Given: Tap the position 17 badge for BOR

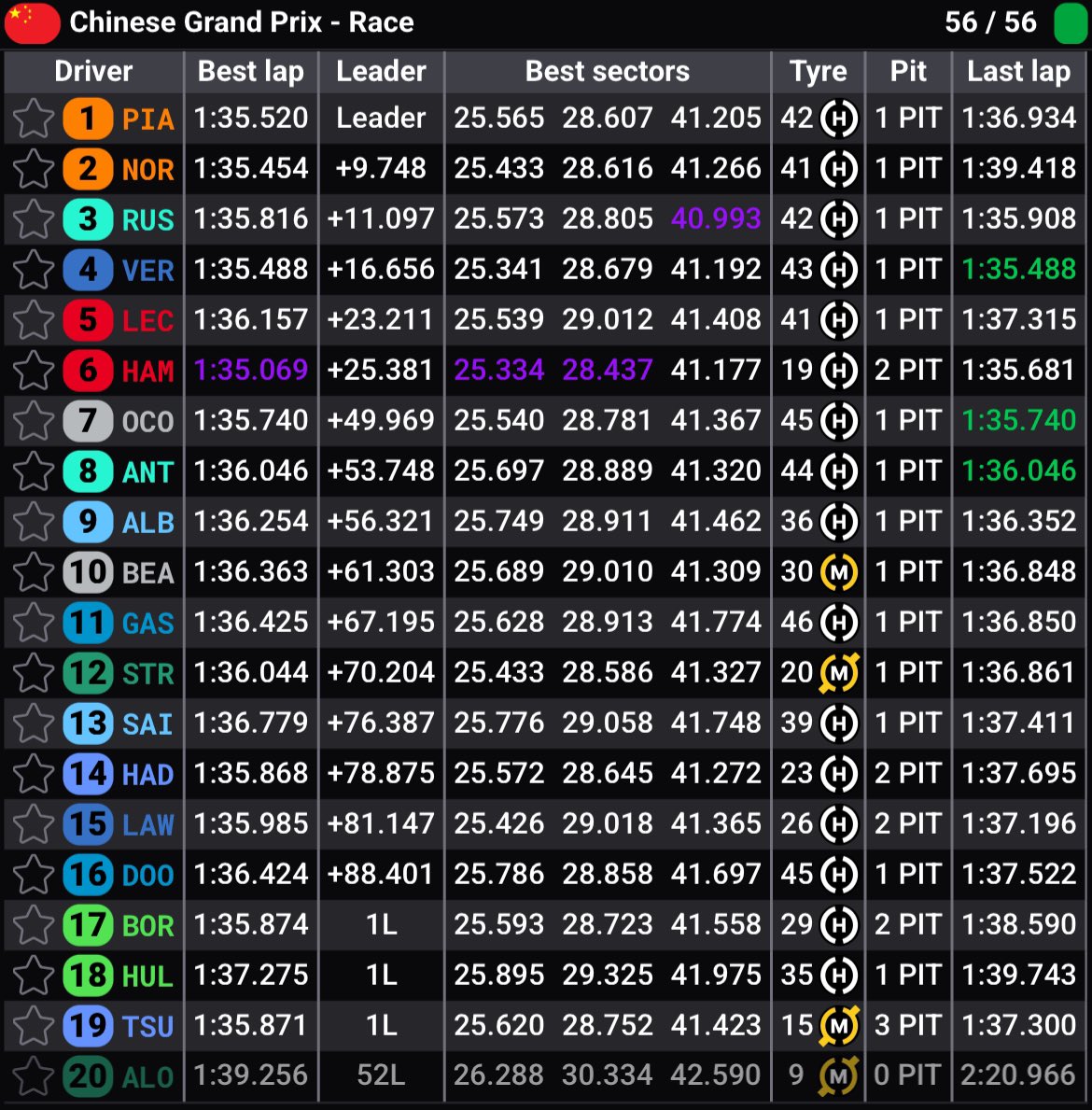Looking at the screenshot, I should coord(88,925).
